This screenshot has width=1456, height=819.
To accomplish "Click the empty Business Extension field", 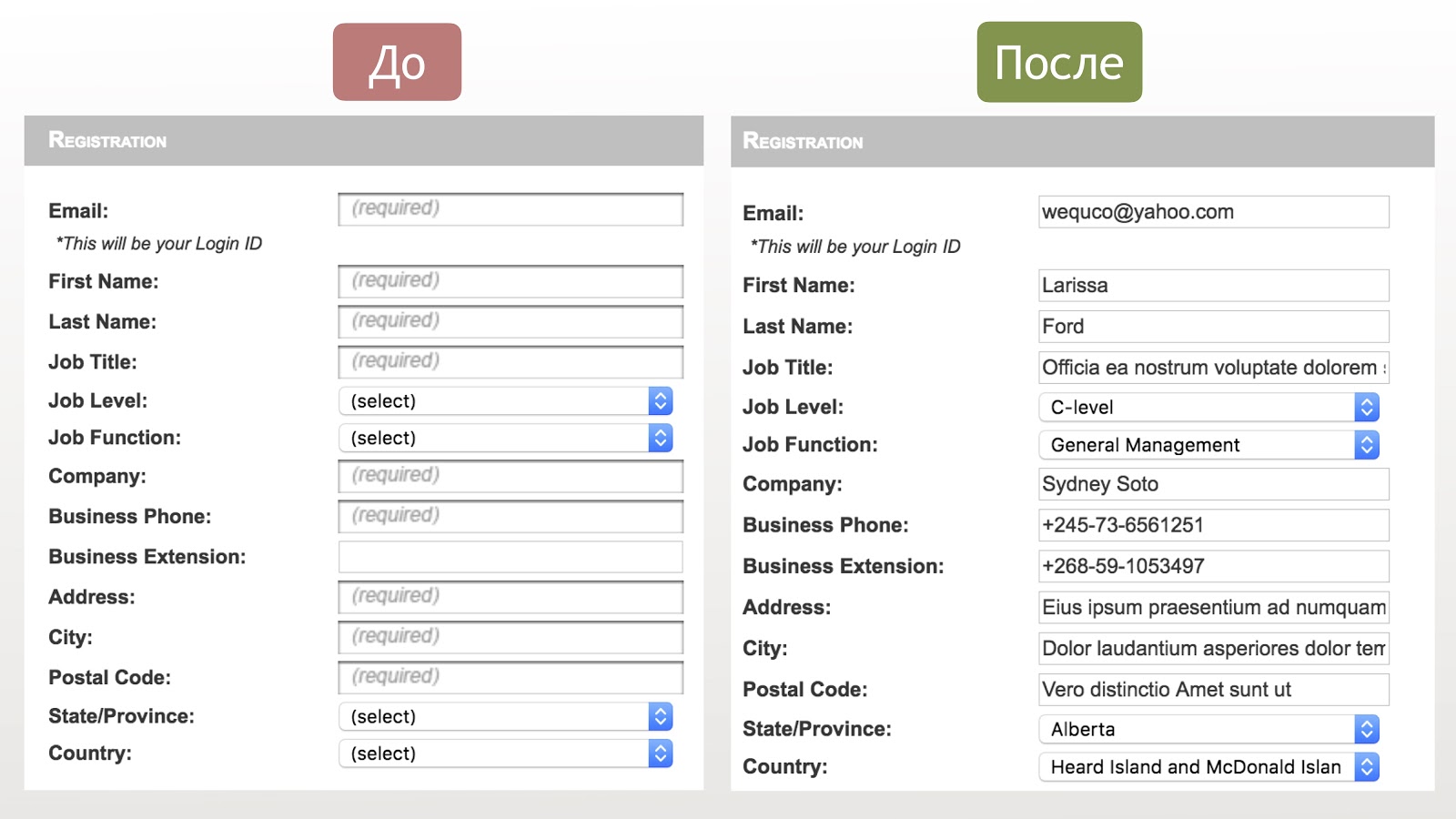I will (511, 557).
